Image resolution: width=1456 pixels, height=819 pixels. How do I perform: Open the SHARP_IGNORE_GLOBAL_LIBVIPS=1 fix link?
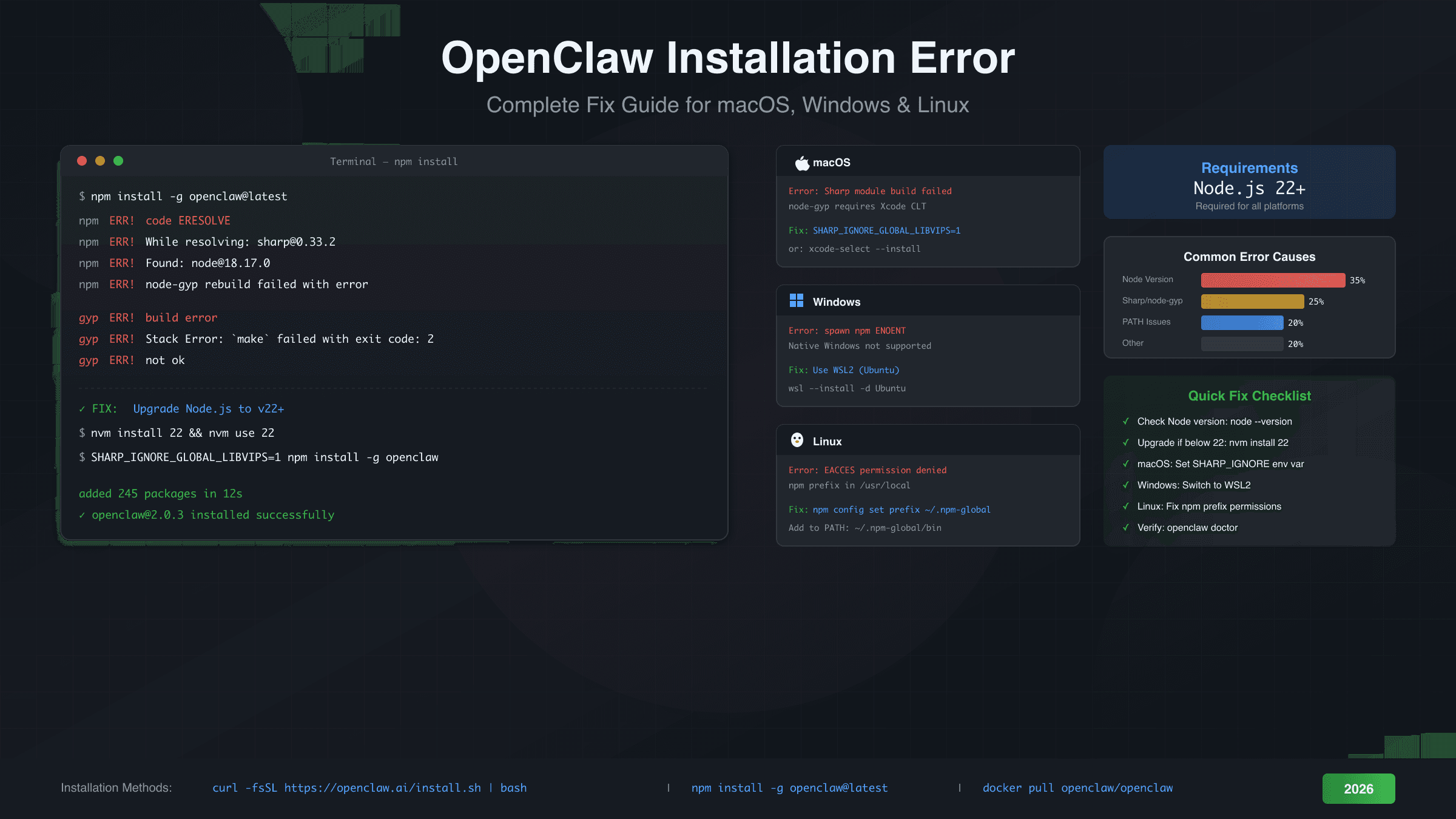pos(887,231)
